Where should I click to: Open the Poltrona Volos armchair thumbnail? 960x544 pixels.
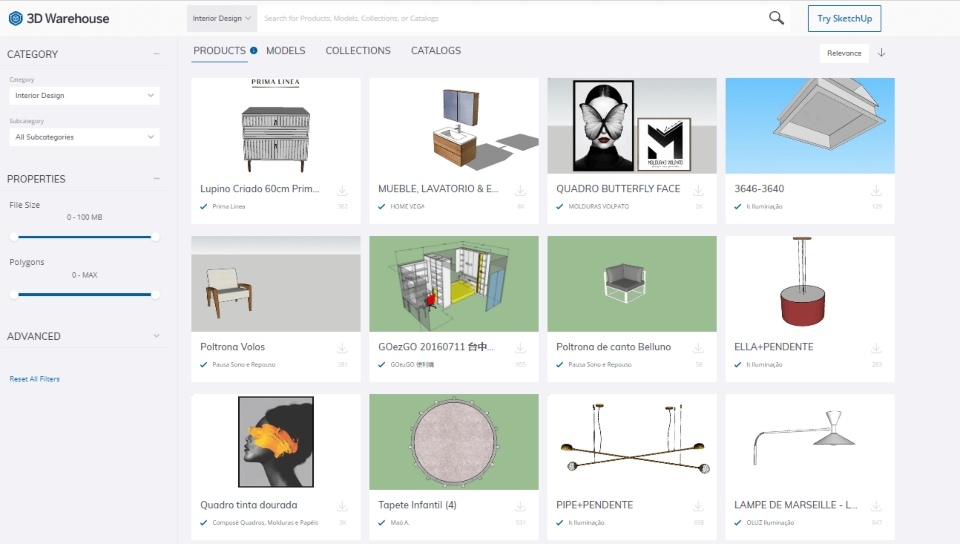pos(276,284)
